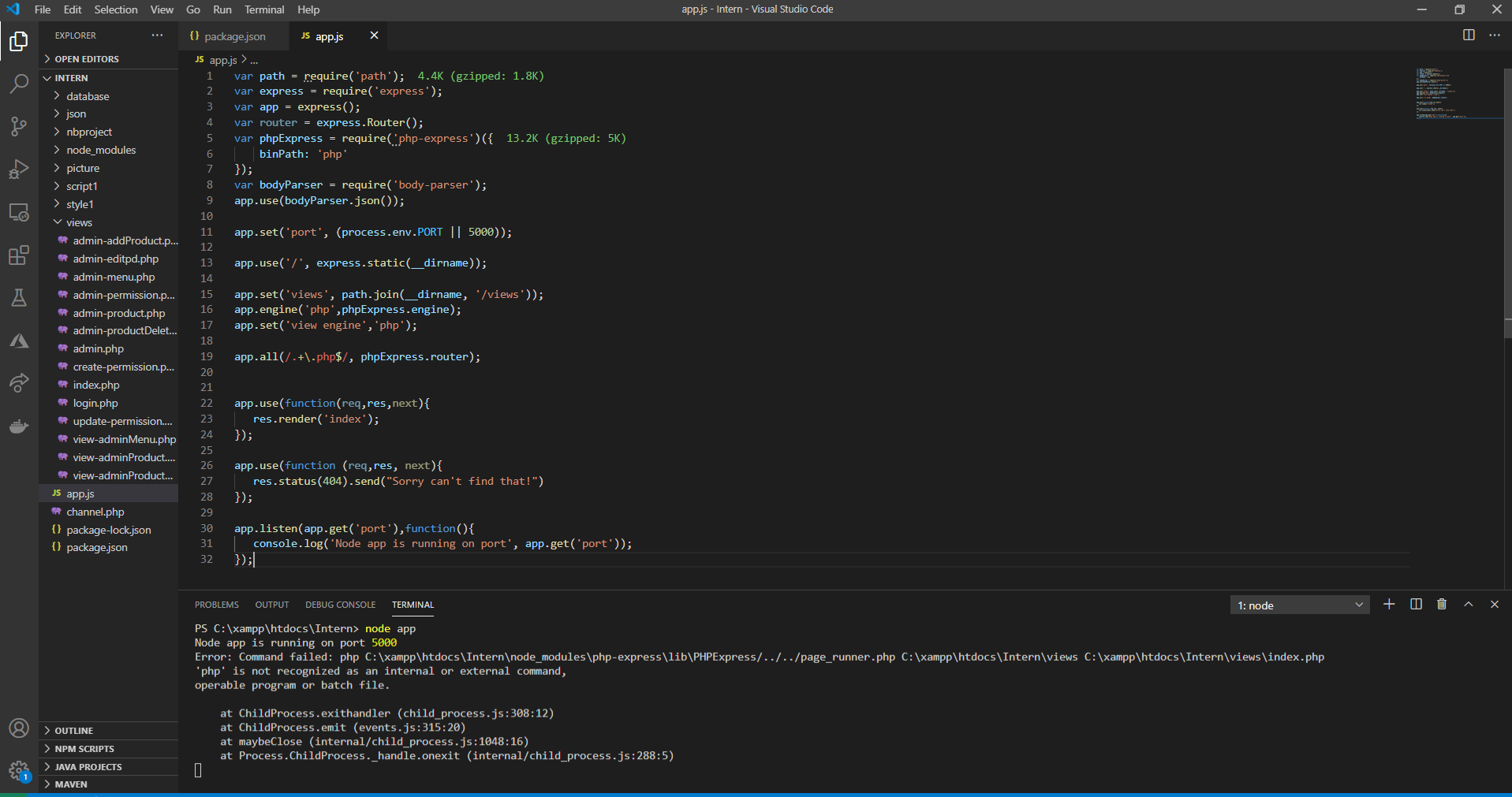Open index.php in the explorer
Image resolution: width=1512 pixels, height=797 pixels.
pyautogui.click(x=96, y=385)
